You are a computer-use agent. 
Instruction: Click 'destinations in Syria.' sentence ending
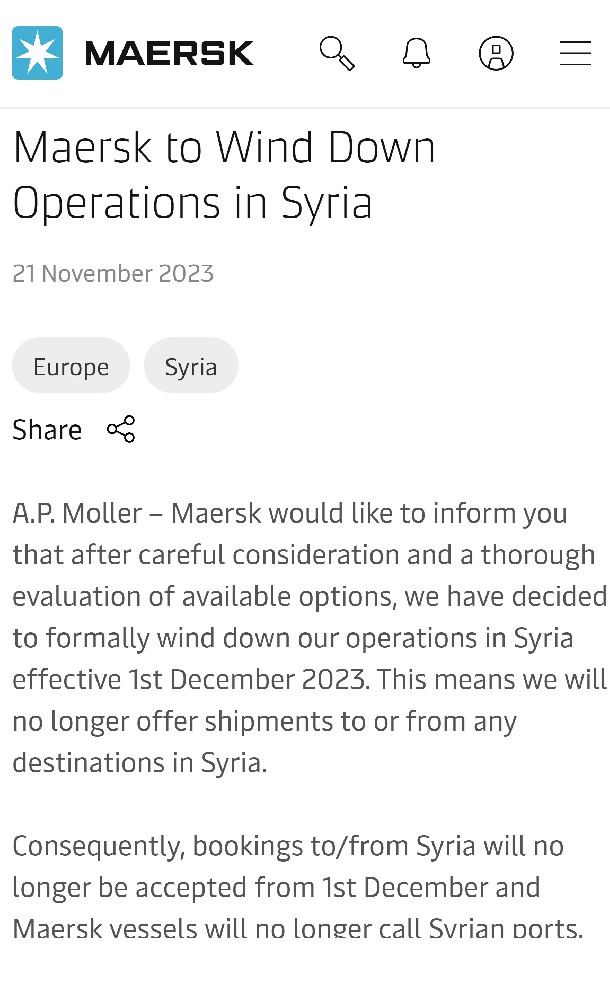139,761
